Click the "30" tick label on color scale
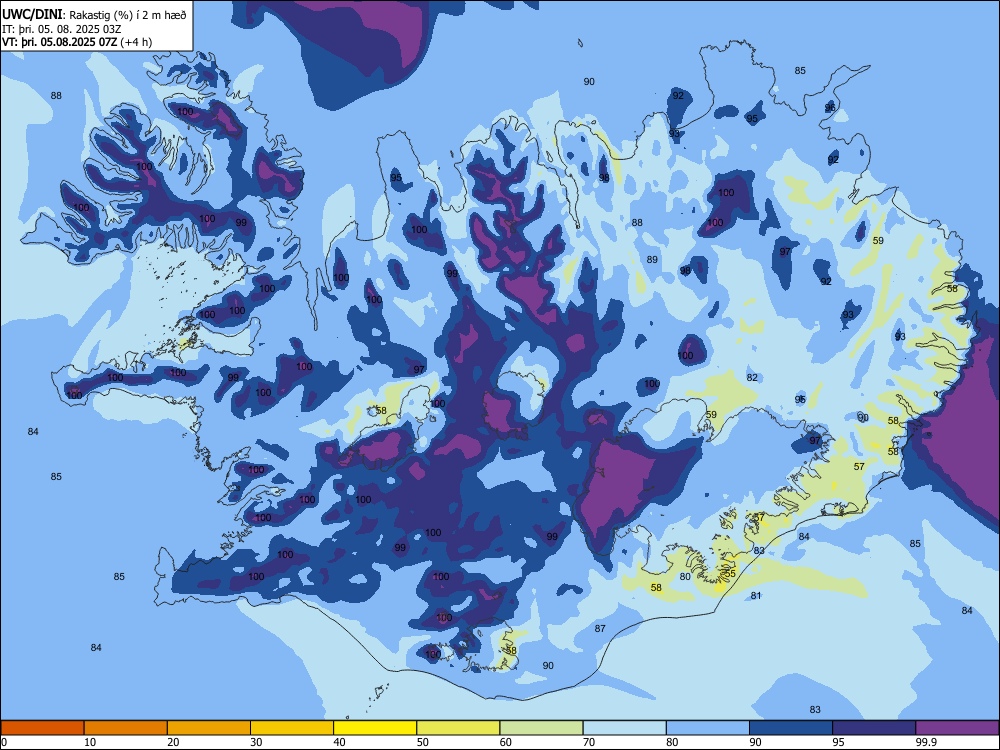The height and width of the screenshot is (750, 1000). click(256, 742)
